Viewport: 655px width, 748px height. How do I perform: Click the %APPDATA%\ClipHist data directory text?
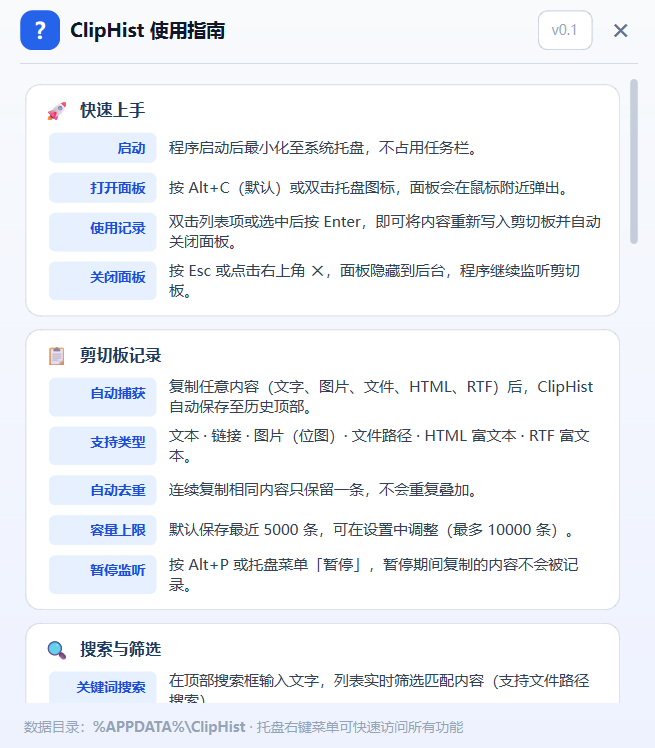click(x=169, y=727)
